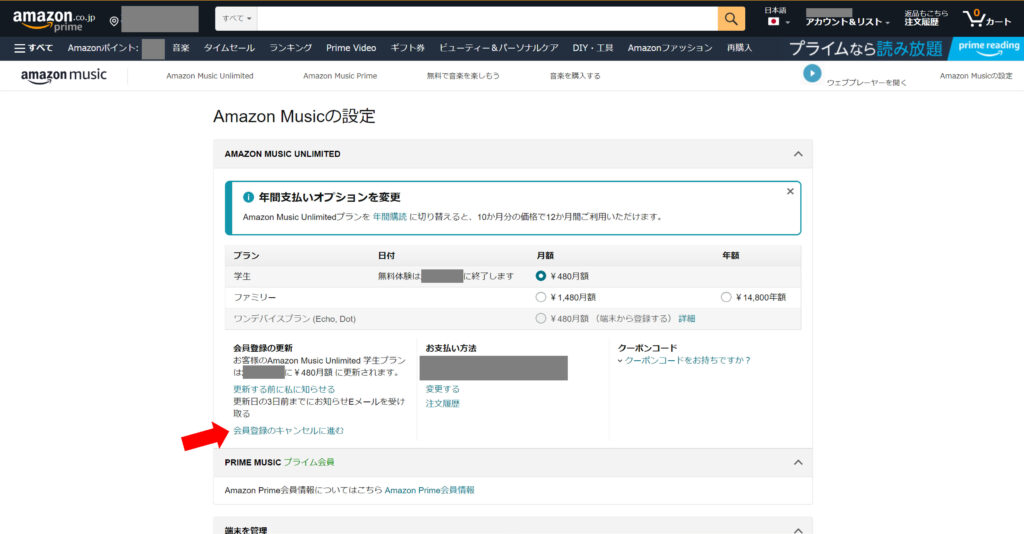Click the Amazon Prime会員情報 link

point(430,490)
